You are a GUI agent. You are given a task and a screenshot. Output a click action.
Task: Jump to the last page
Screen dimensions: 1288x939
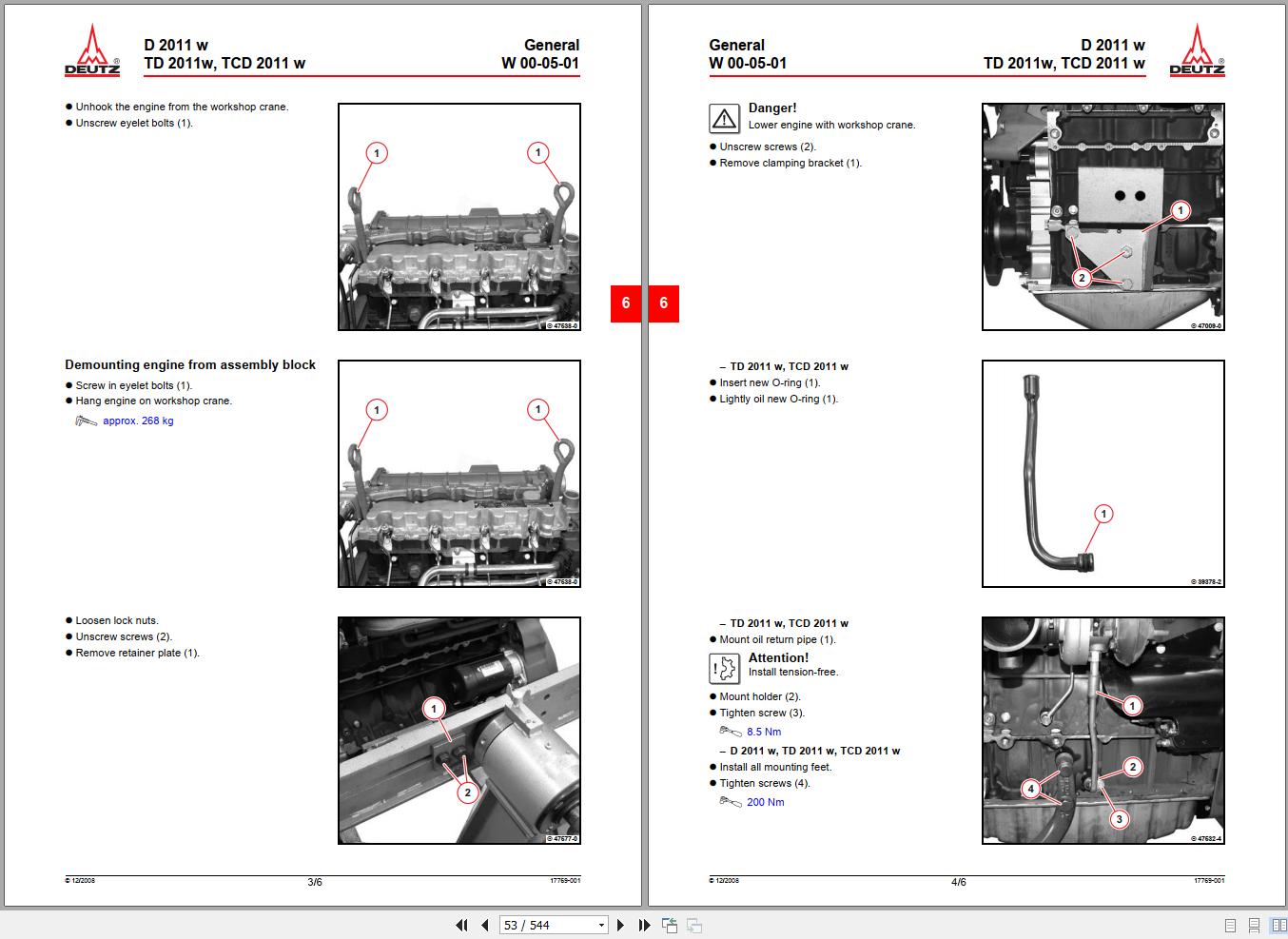[x=644, y=925]
